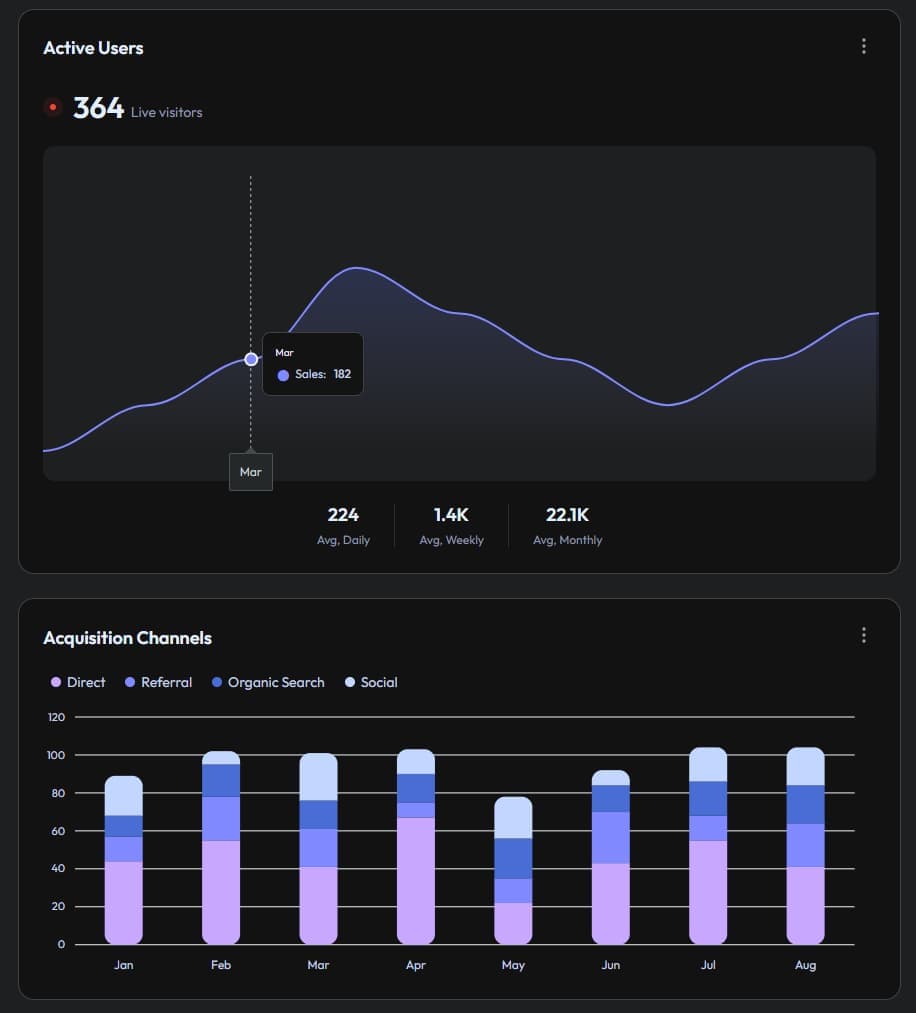Click the Referral segment of Jun bar
The height and width of the screenshot is (1013, 916).
pos(611,837)
